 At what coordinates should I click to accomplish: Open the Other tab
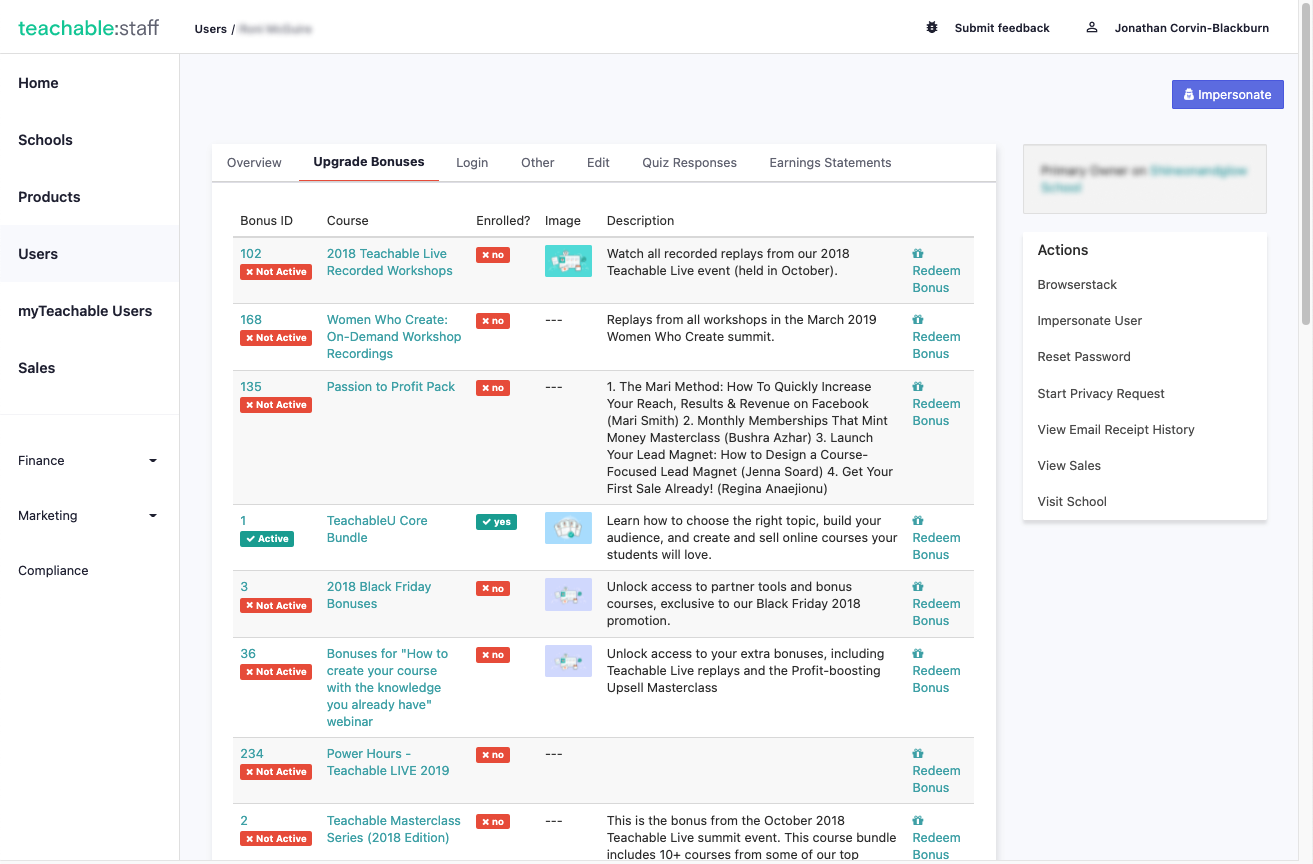click(x=537, y=163)
